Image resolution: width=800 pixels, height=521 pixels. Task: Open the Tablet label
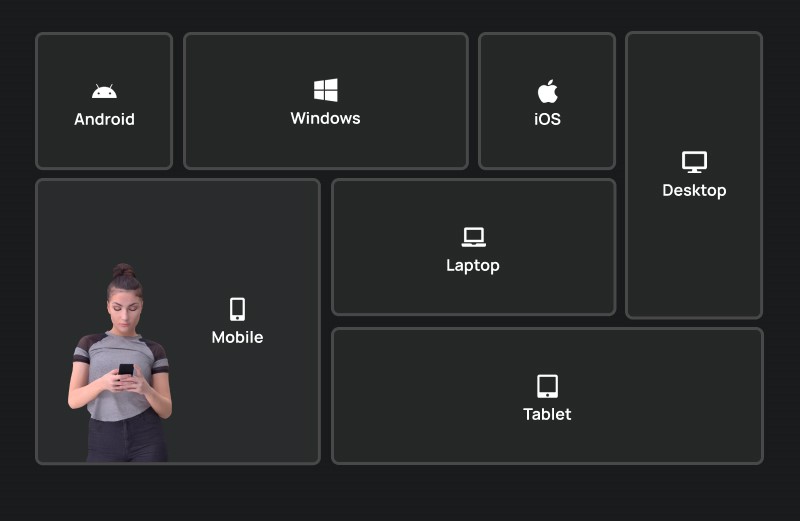pos(547,414)
